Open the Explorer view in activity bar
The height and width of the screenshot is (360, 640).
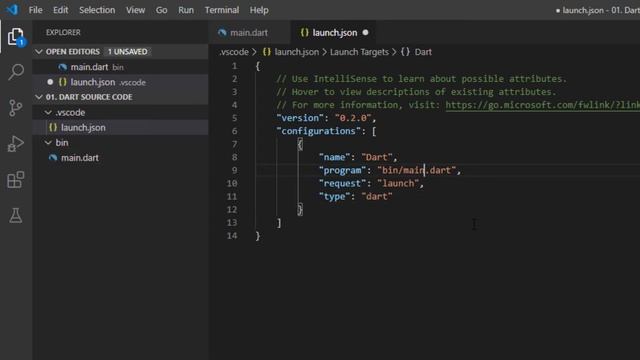tap(16, 37)
